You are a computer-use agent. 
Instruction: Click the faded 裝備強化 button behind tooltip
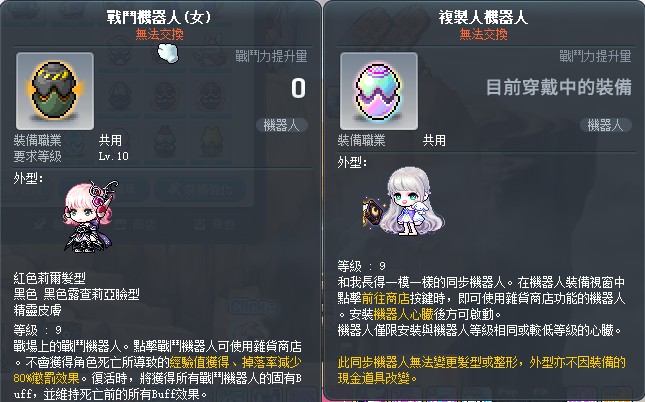(201, 190)
